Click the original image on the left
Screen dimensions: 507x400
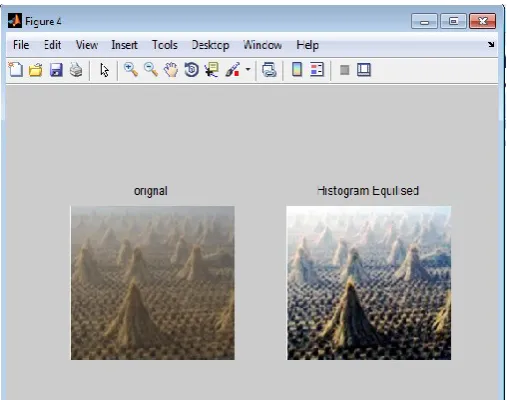(153, 283)
